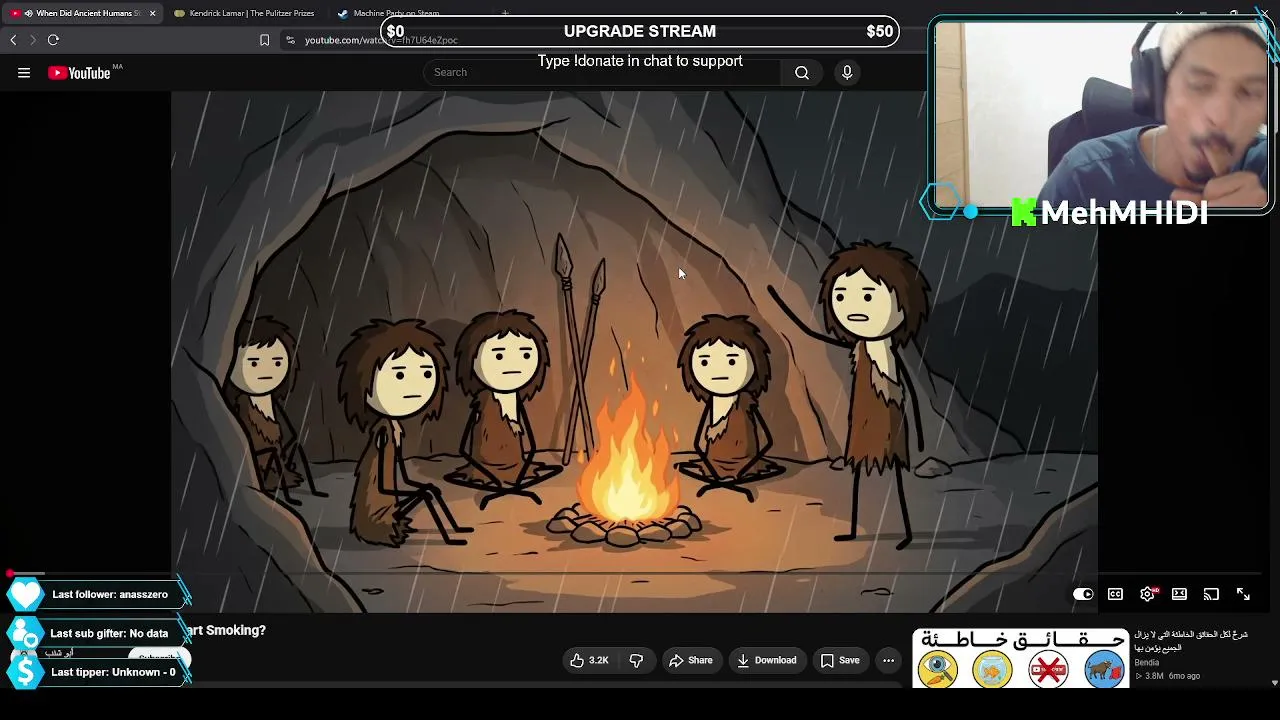Click the YouTube search input field
This screenshot has width=1280, height=720.
click(x=600, y=72)
